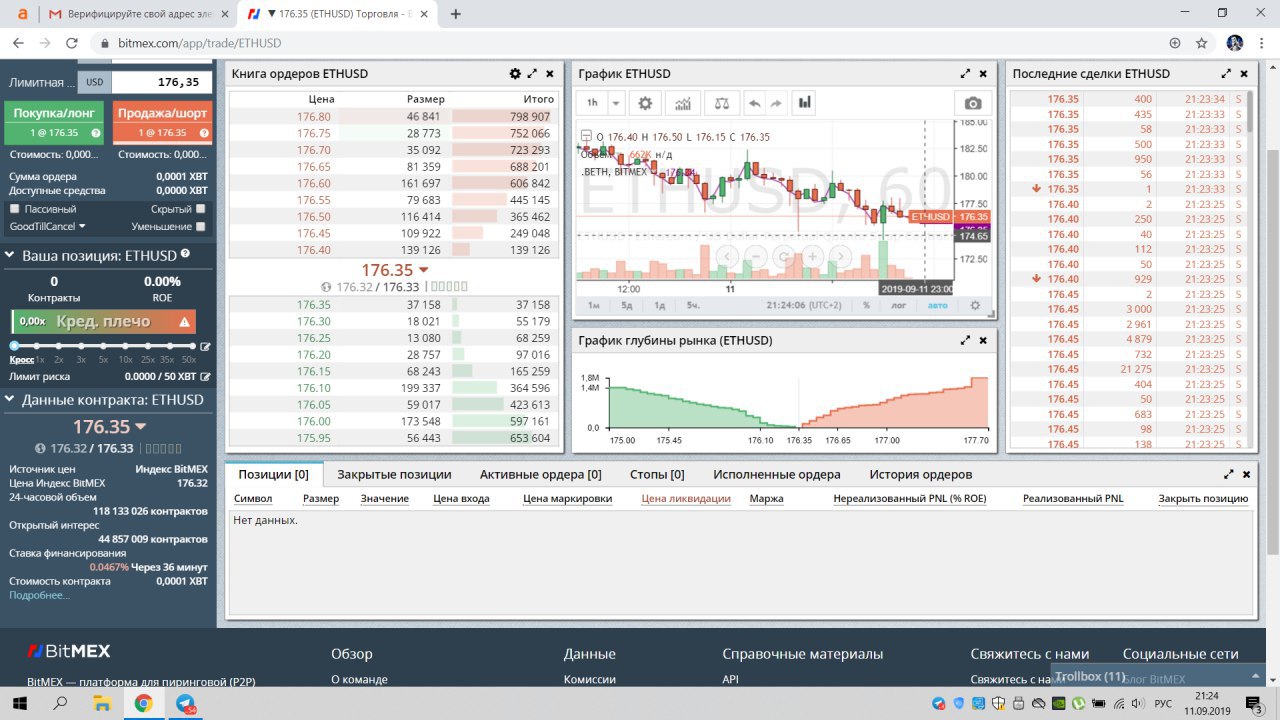Set chart range to 1м
This screenshot has height=720, width=1280.
pyautogui.click(x=594, y=305)
